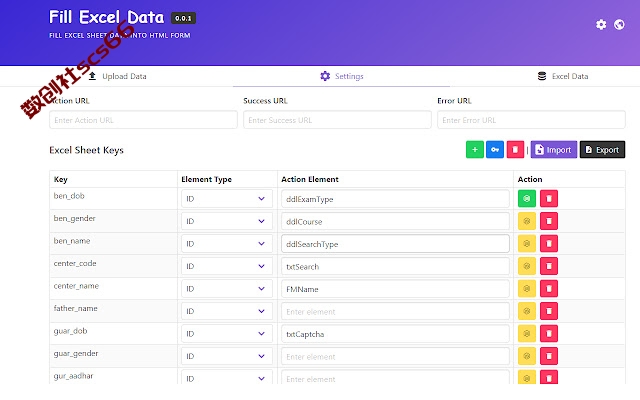Open Element Type dropdown for guar_dob
The image size is (640, 400).
click(227, 333)
